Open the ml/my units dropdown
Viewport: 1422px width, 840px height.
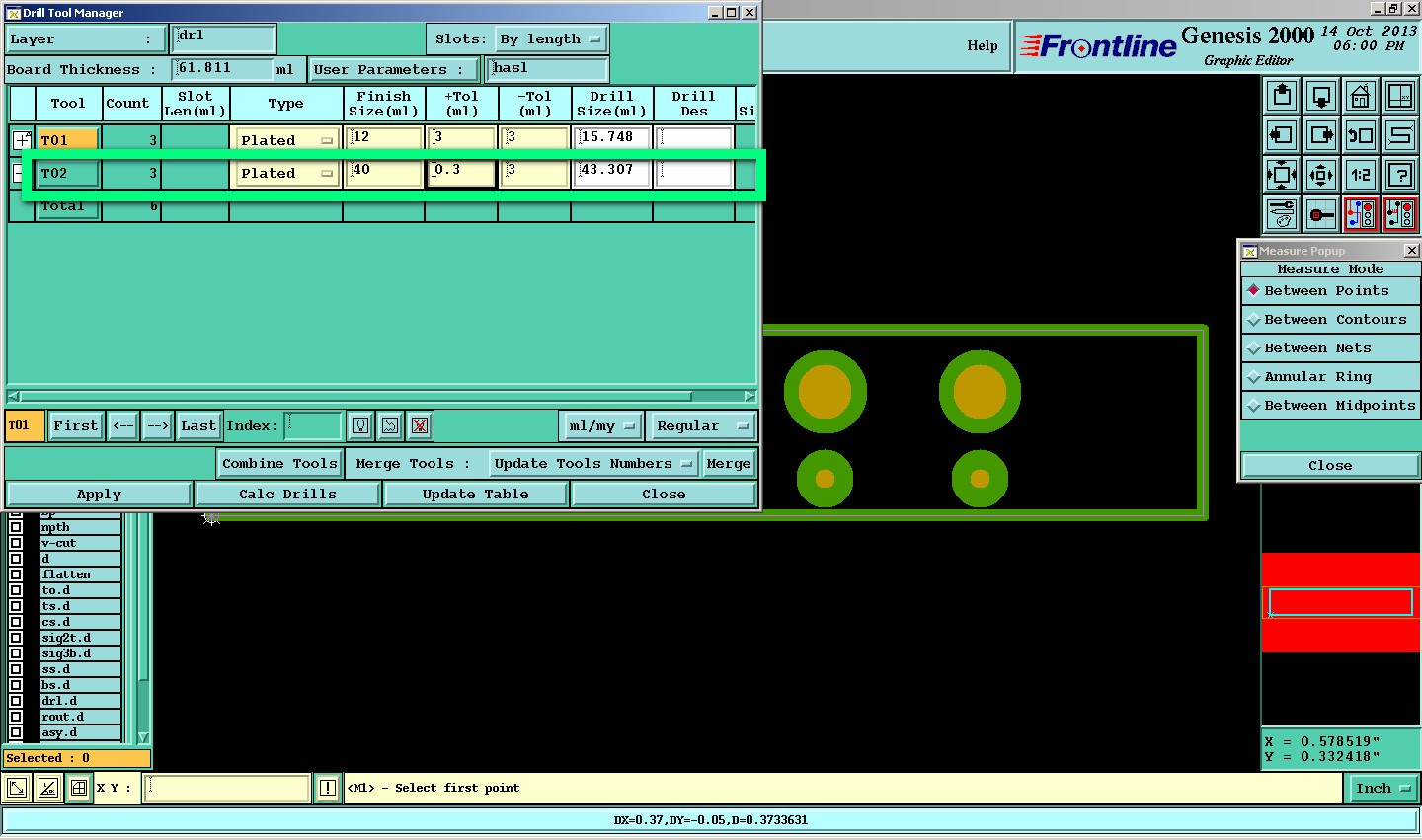601,426
